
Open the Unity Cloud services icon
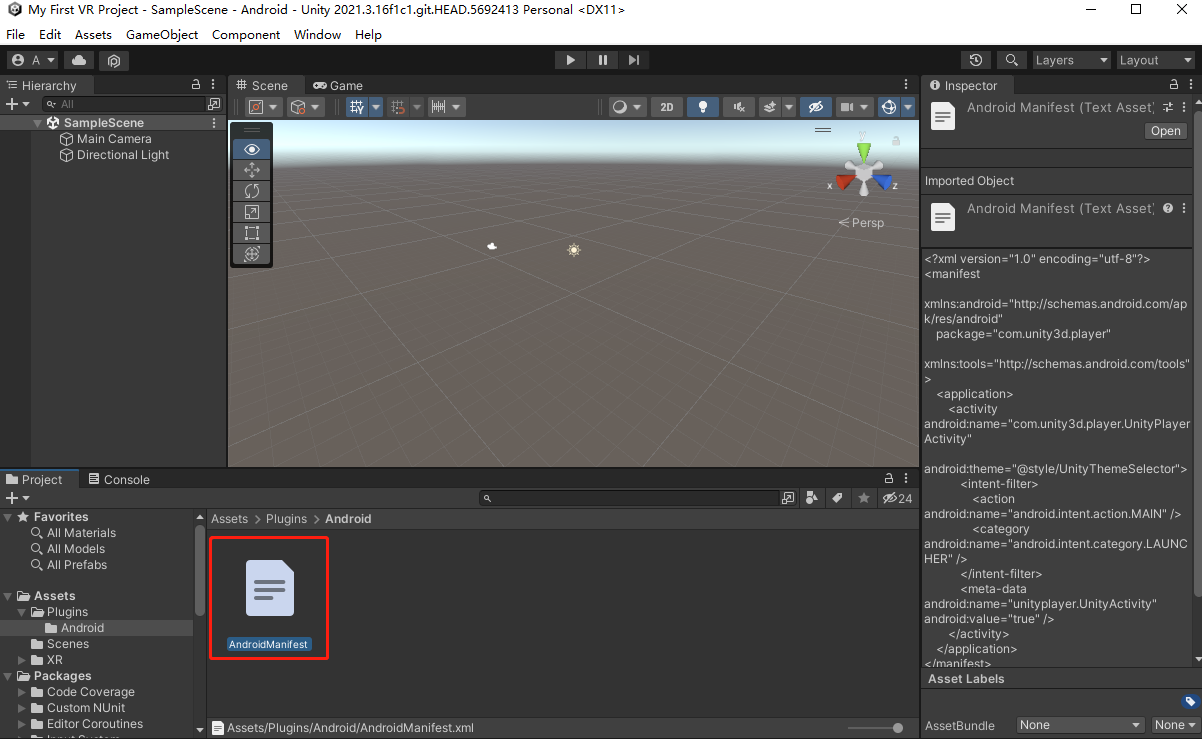(79, 60)
